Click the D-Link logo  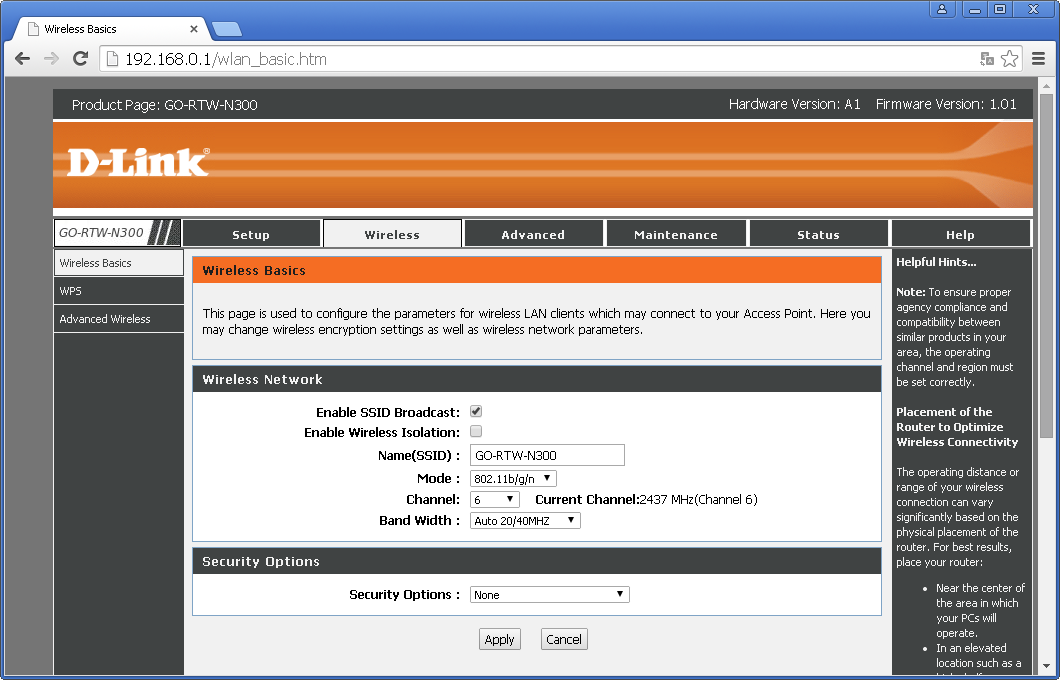[138, 162]
